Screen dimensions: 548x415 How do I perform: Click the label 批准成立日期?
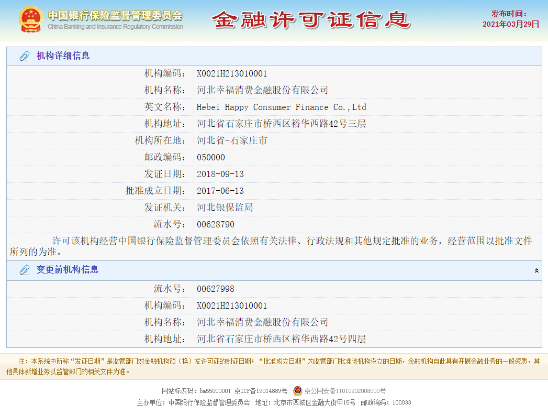point(156,191)
